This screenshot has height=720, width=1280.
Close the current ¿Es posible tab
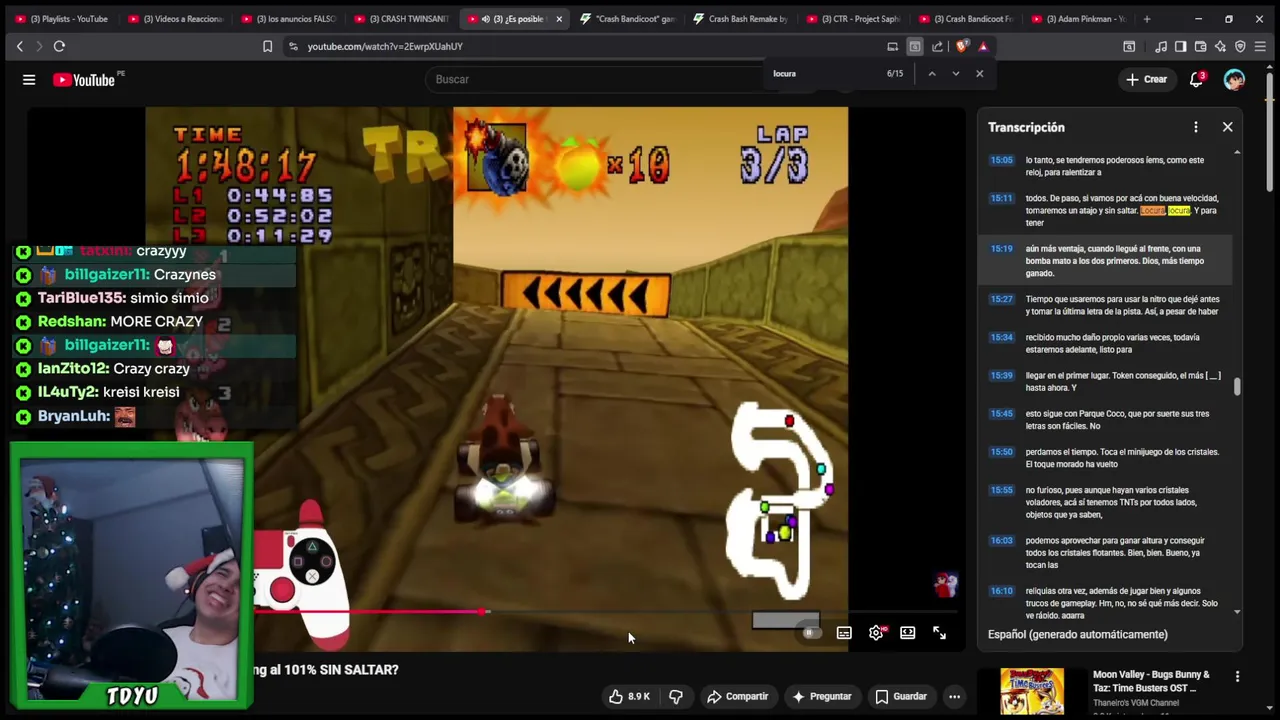click(559, 19)
